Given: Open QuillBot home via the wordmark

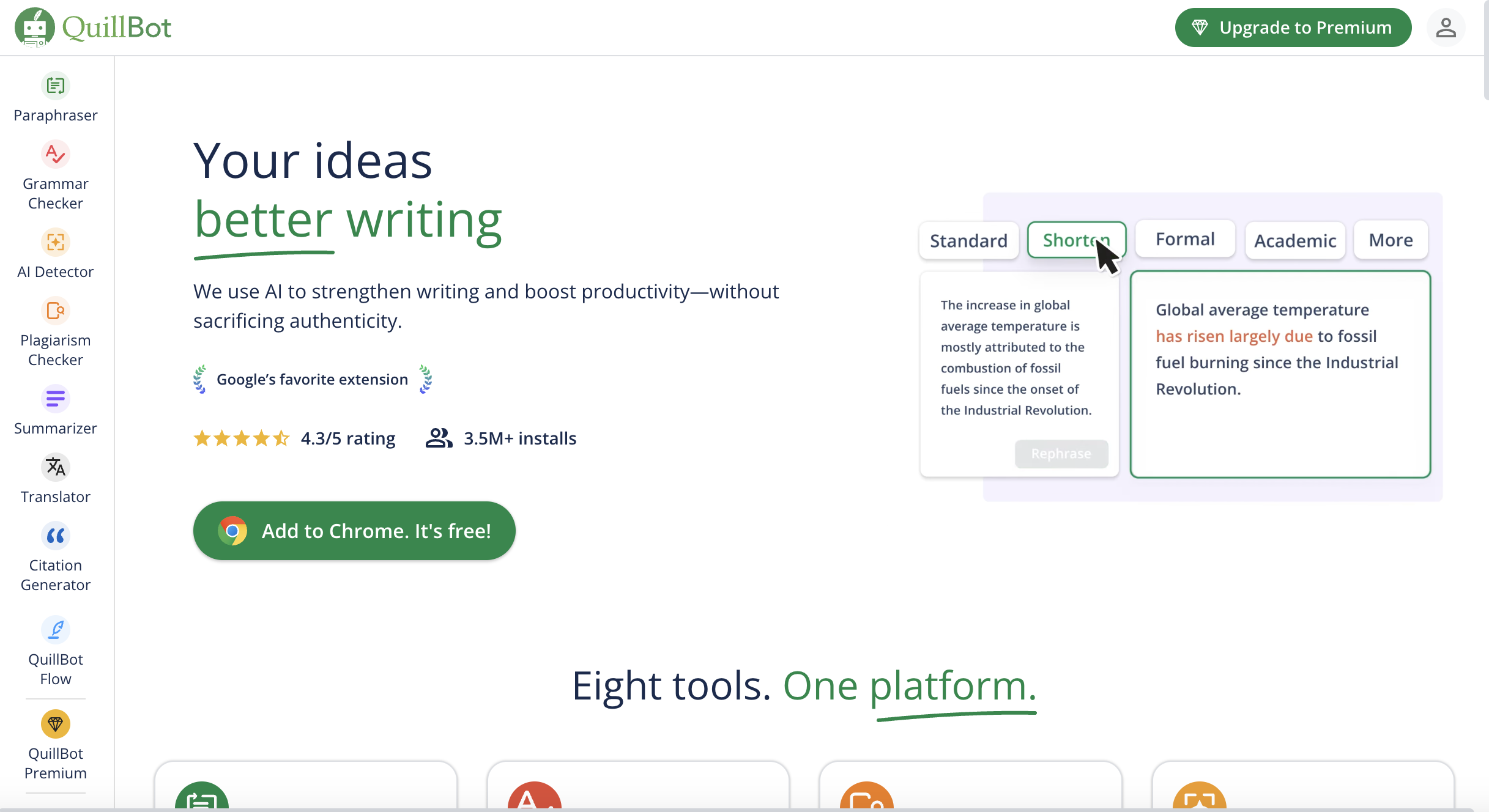Looking at the screenshot, I should coord(117,28).
